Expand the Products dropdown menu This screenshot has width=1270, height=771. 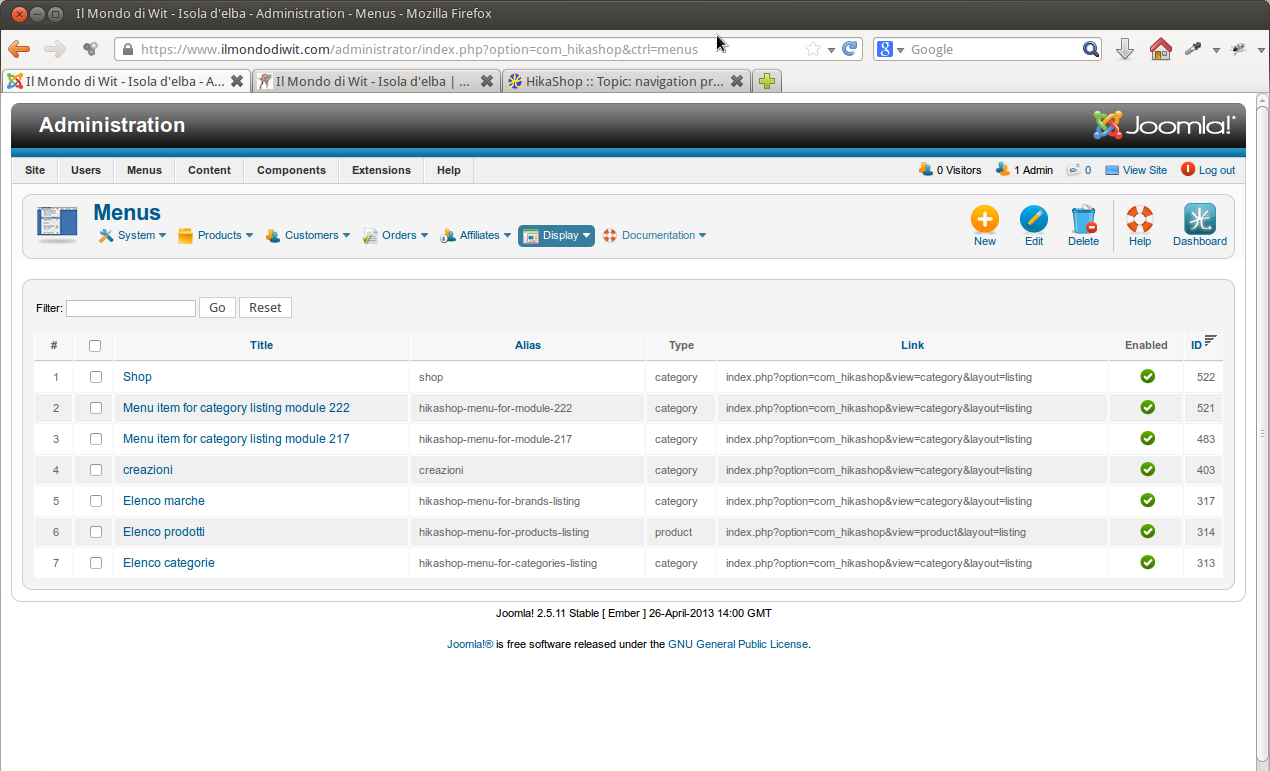click(215, 236)
